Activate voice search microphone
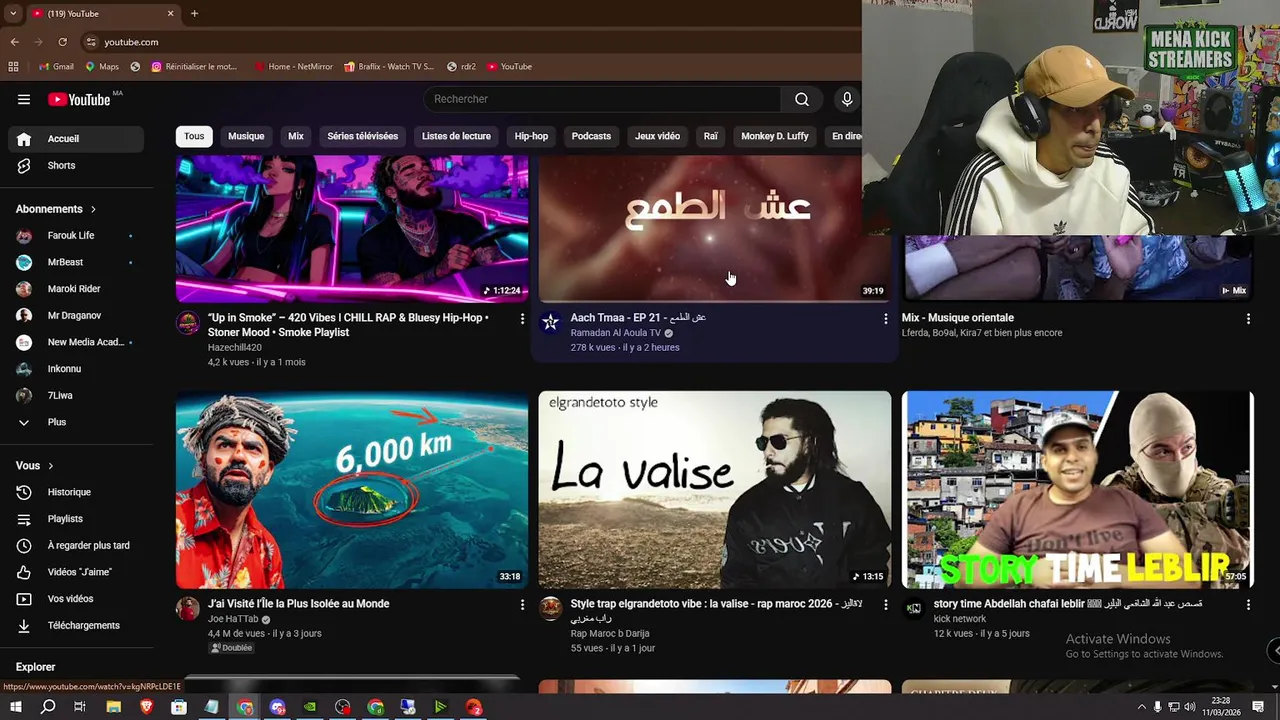 [x=847, y=99]
